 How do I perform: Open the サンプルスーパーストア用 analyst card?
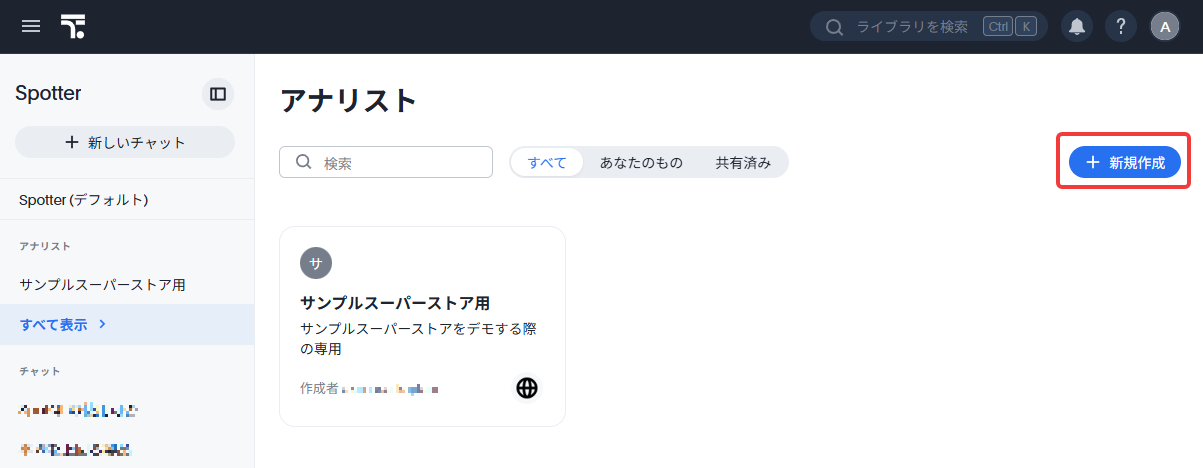point(422,326)
